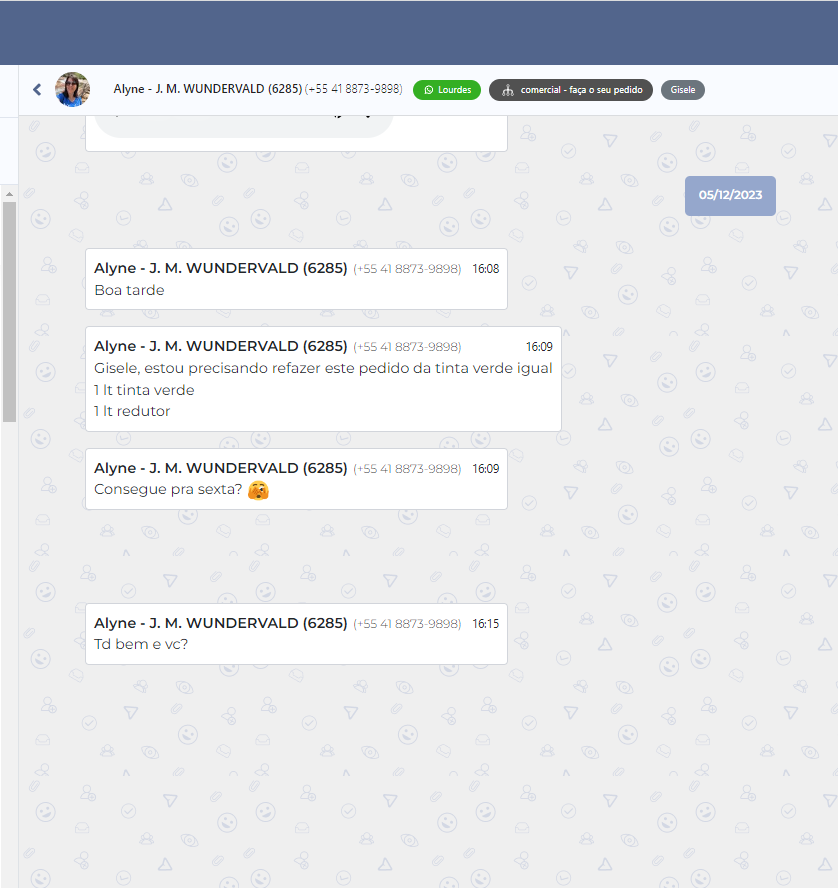Click the WhatsApp icon in the Lourdes badge
The width and height of the screenshot is (838, 888).
[x=429, y=90]
